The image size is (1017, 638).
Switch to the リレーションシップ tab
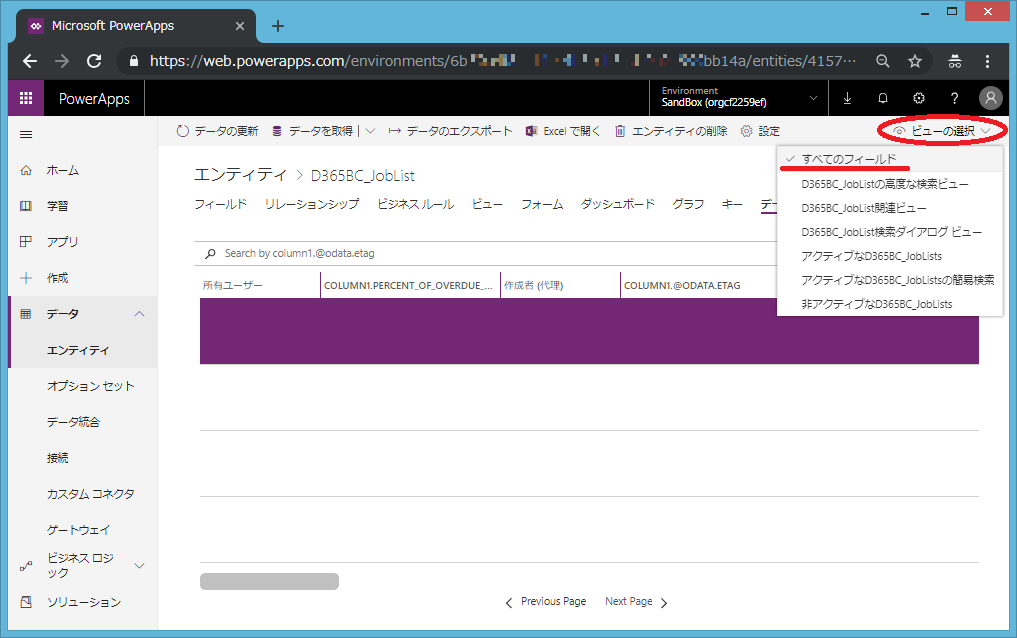click(312, 204)
